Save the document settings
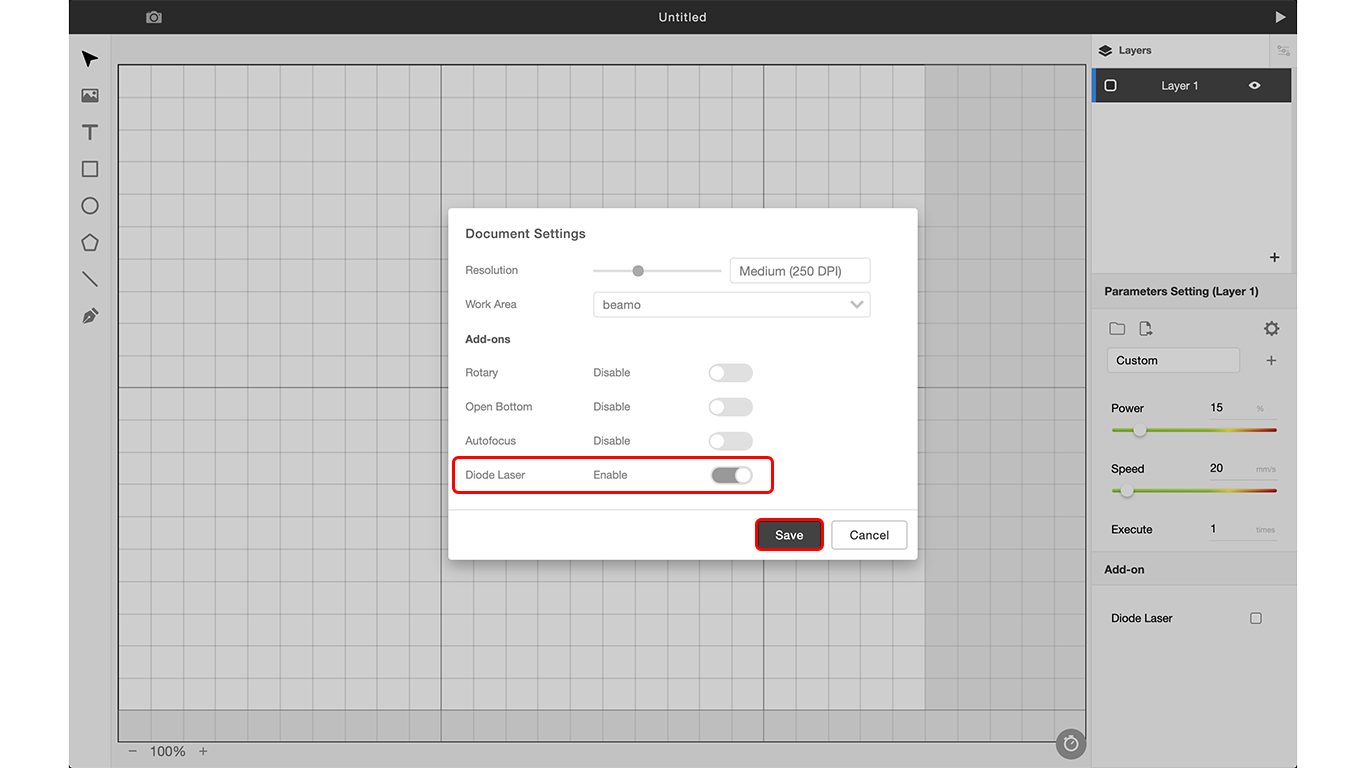 789,535
